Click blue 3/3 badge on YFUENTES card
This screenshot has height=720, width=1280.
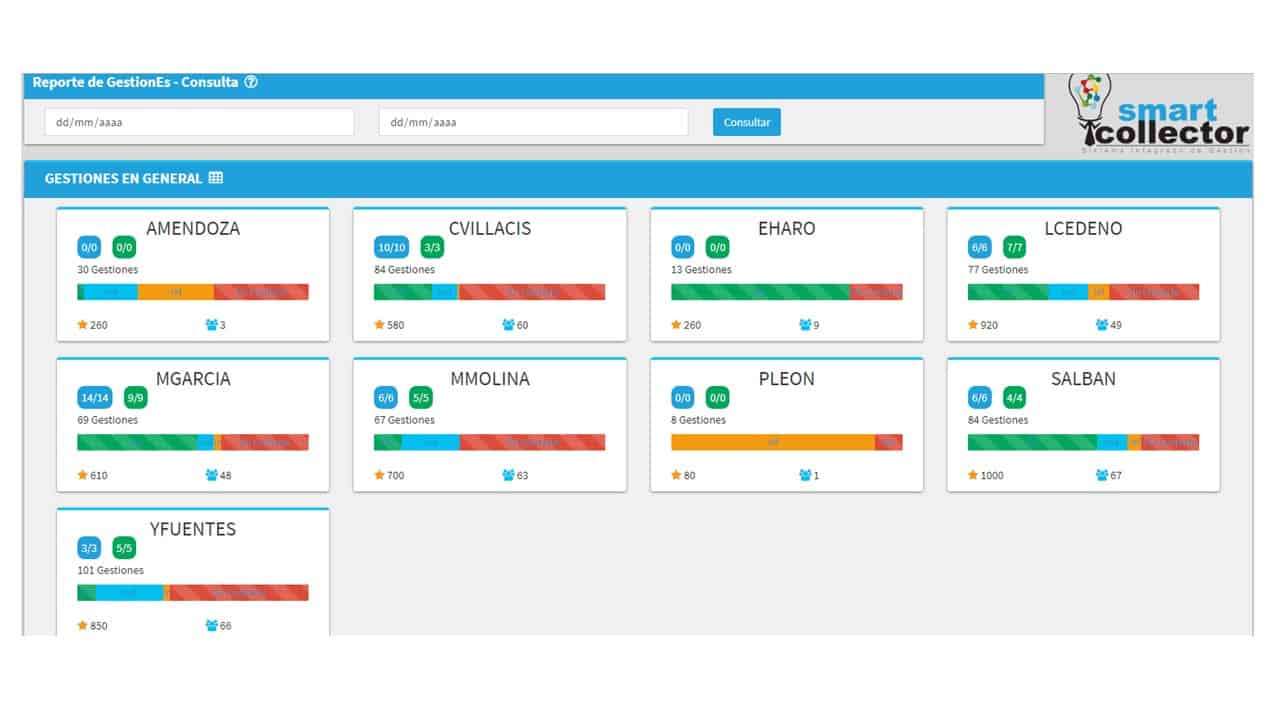pos(89,548)
